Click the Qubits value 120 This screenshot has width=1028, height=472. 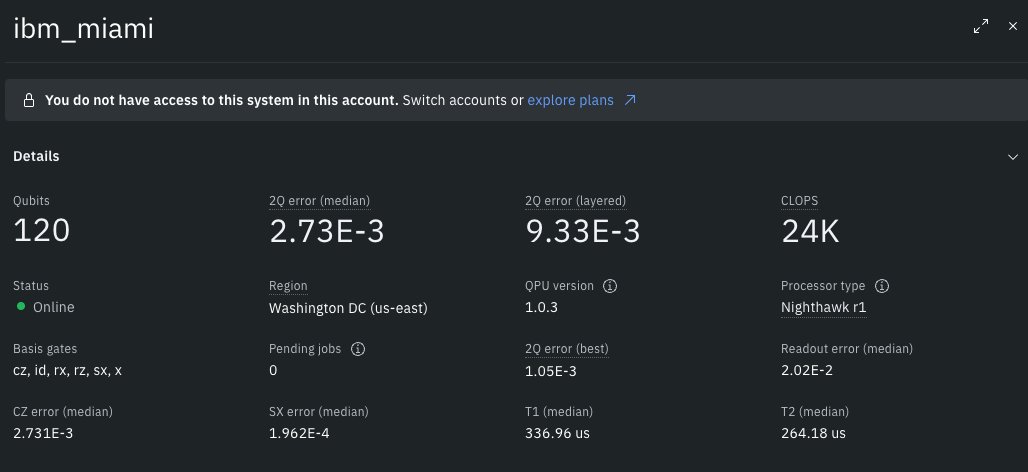(x=41, y=231)
